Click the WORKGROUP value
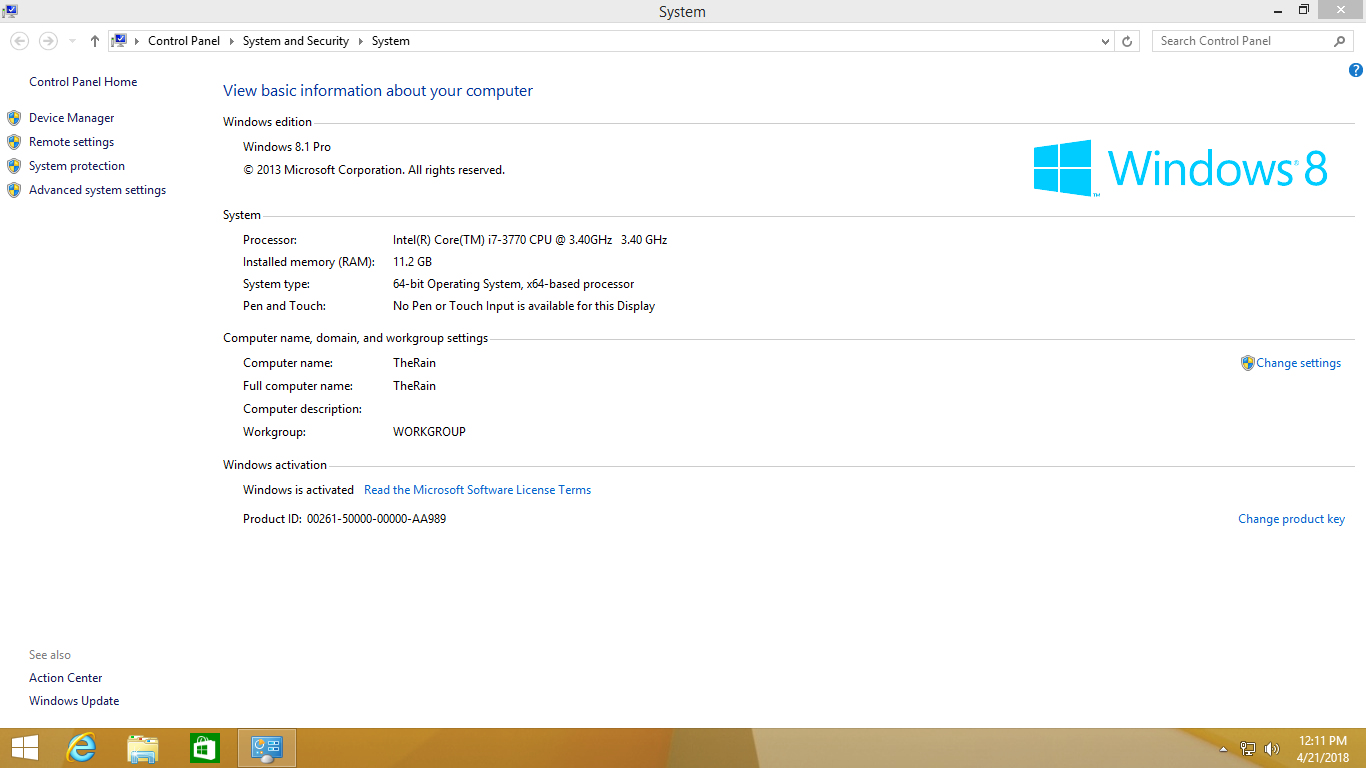 click(429, 432)
